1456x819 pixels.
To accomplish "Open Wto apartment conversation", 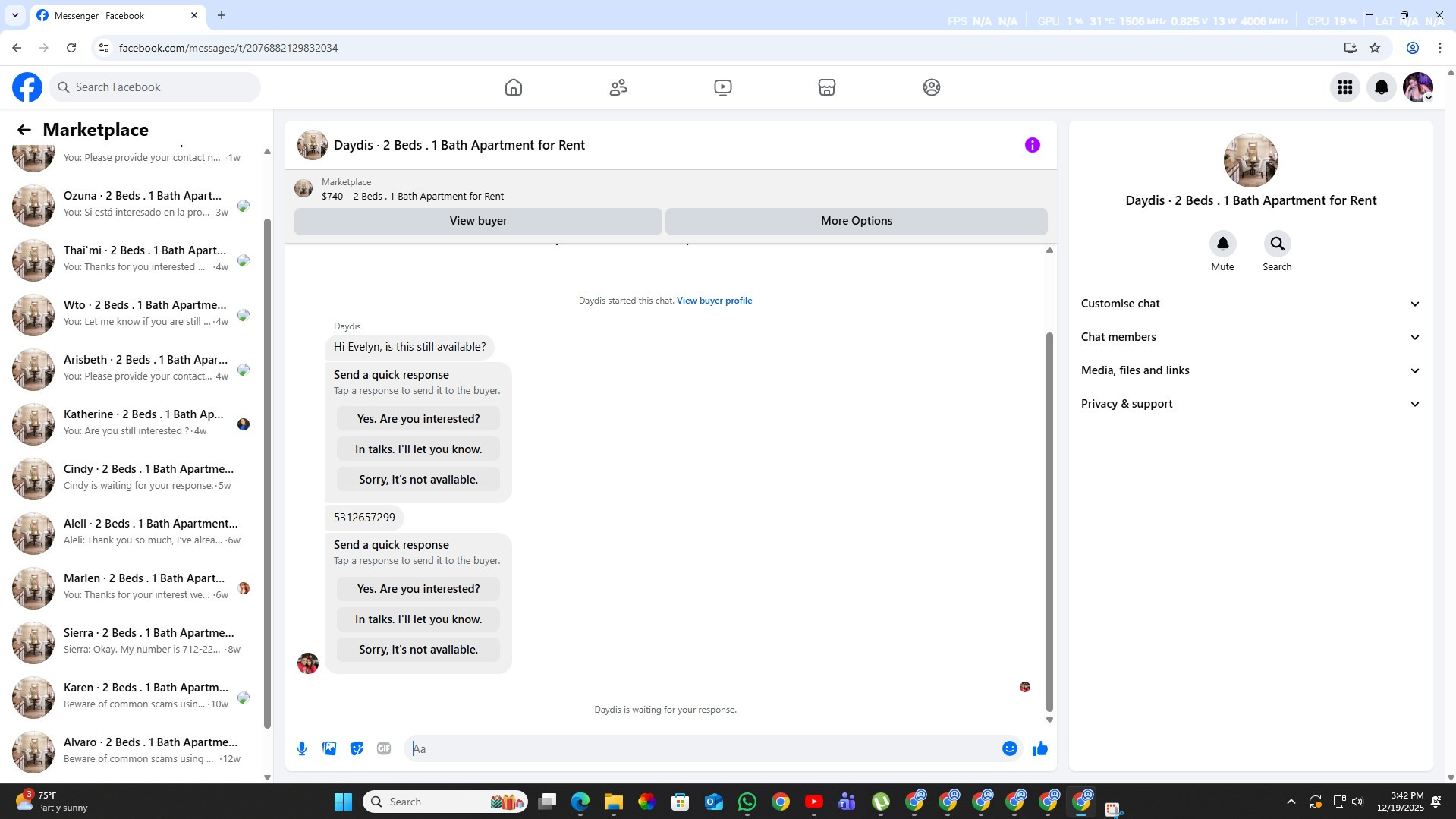I will [134, 315].
